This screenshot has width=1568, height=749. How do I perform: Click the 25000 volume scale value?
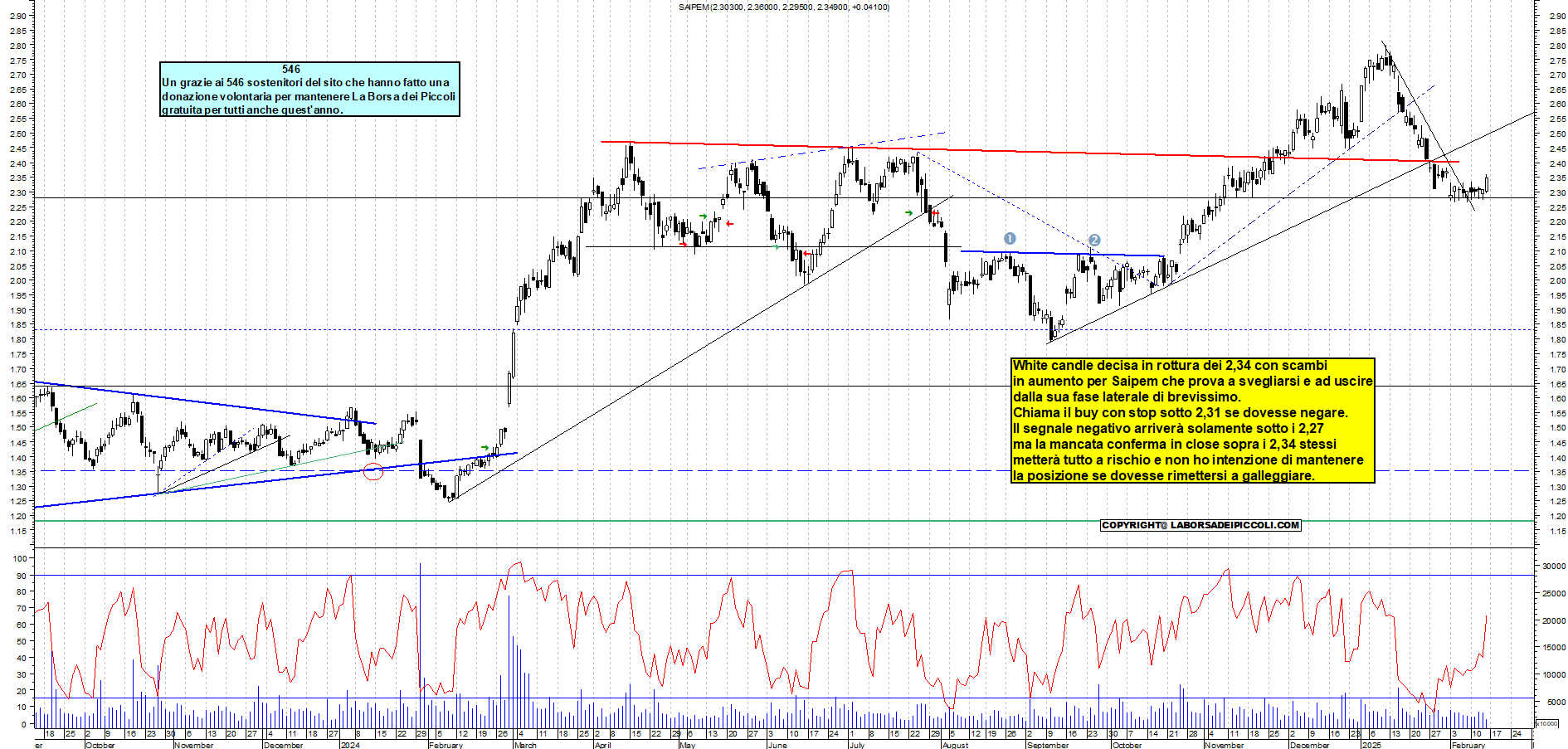click(1553, 593)
